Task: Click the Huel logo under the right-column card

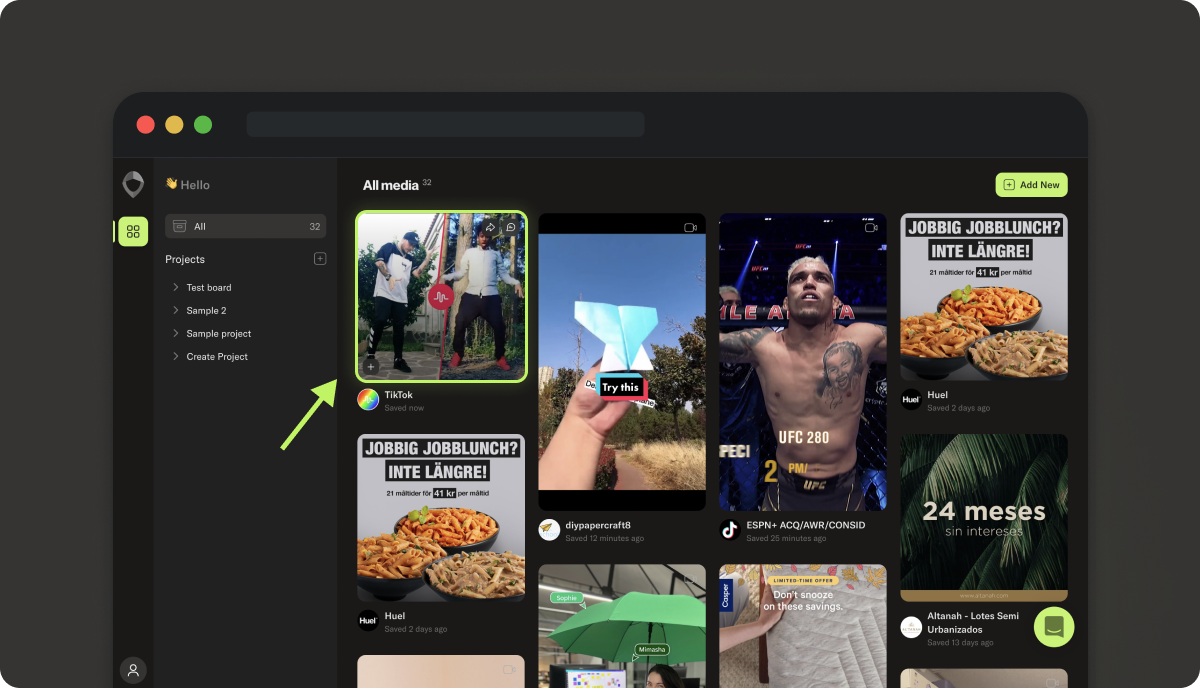Action: click(x=911, y=400)
